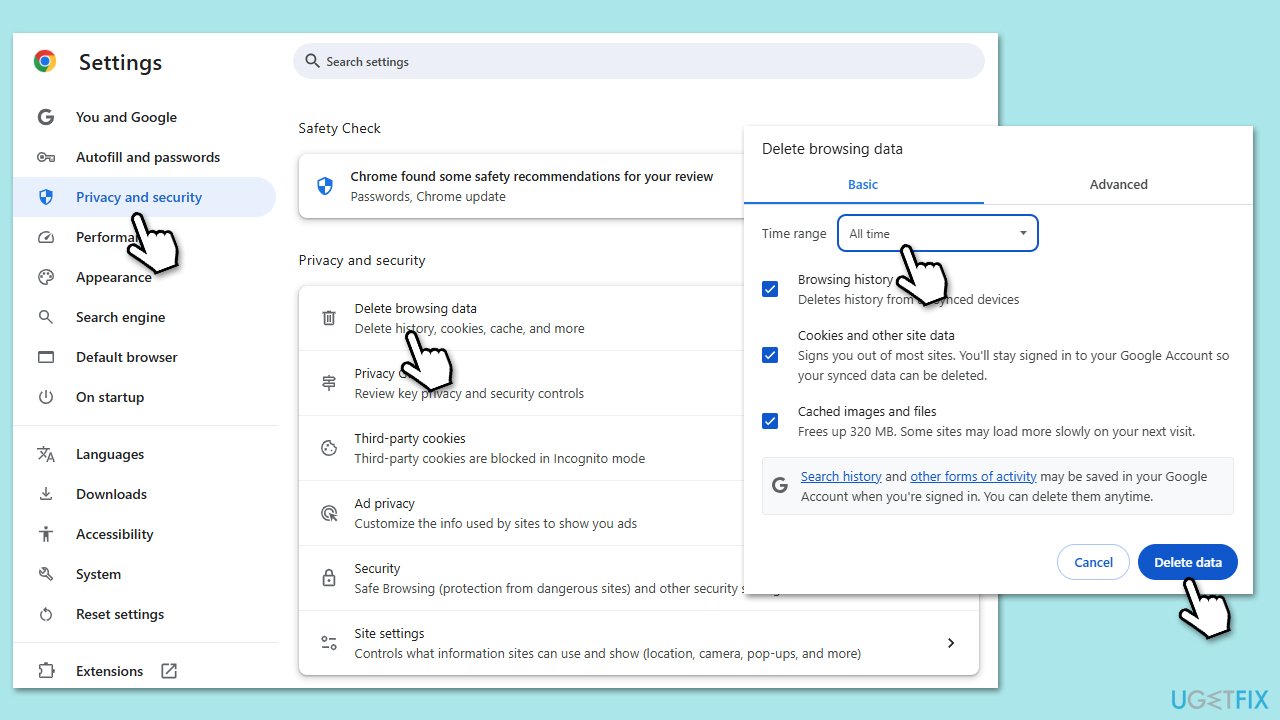Viewport: 1280px width, 720px height.
Task: Open Appearance settings via its palette icon
Action: [x=46, y=277]
